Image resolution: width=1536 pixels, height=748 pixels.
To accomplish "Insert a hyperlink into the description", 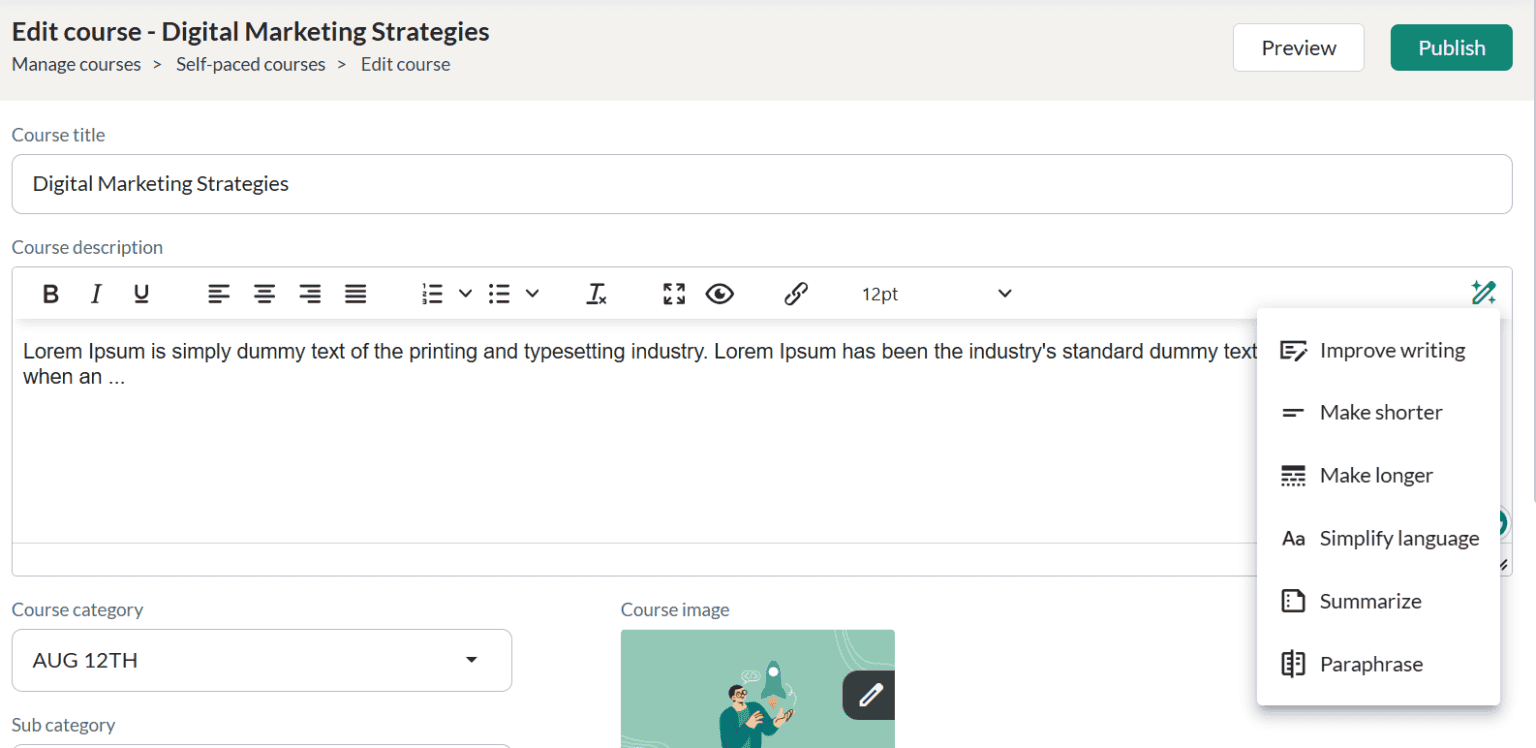I will click(x=796, y=293).
